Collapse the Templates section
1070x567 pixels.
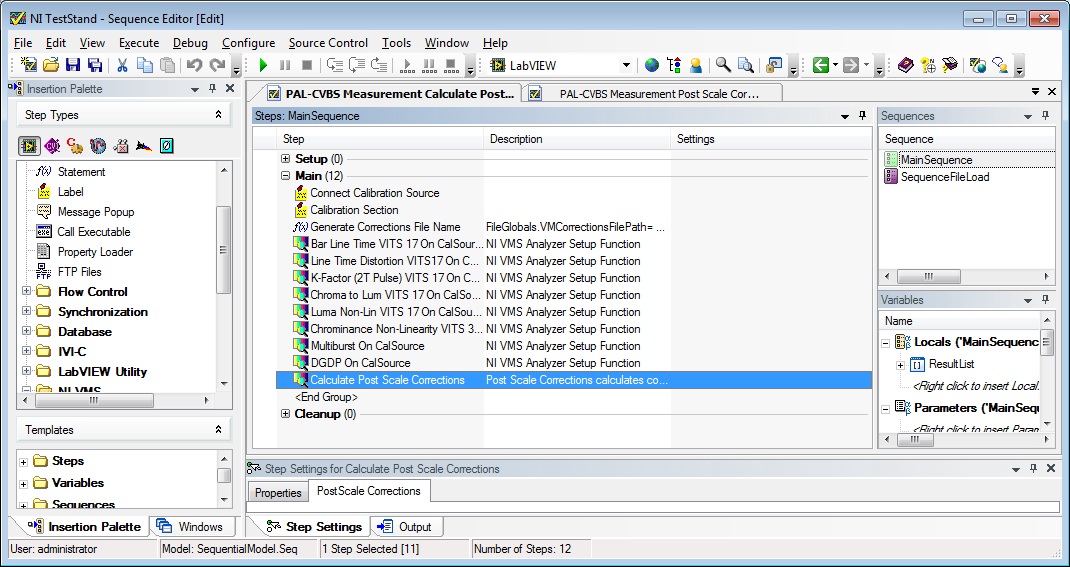218,430
